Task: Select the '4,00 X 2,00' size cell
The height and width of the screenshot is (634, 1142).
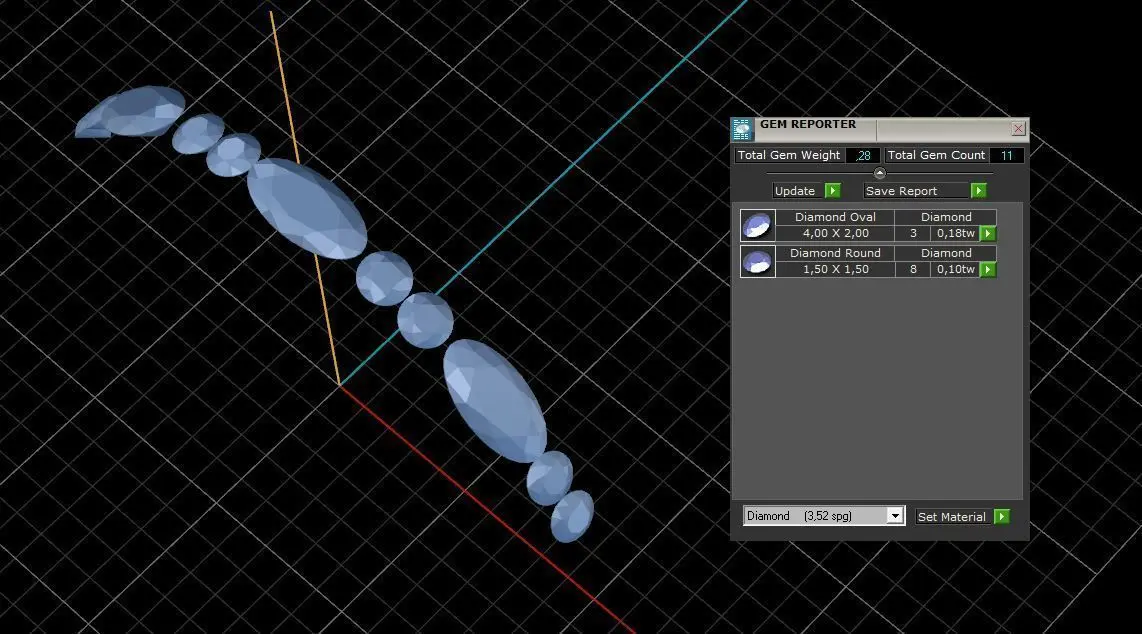Action: (x=835, y=233)
